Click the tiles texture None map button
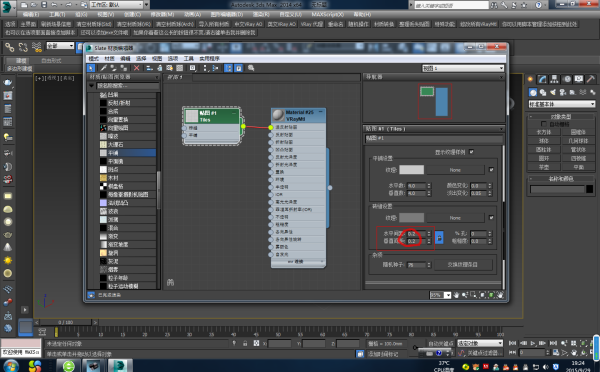The height and width of the screenshot is (372, 600). click(x=455, y=170)
